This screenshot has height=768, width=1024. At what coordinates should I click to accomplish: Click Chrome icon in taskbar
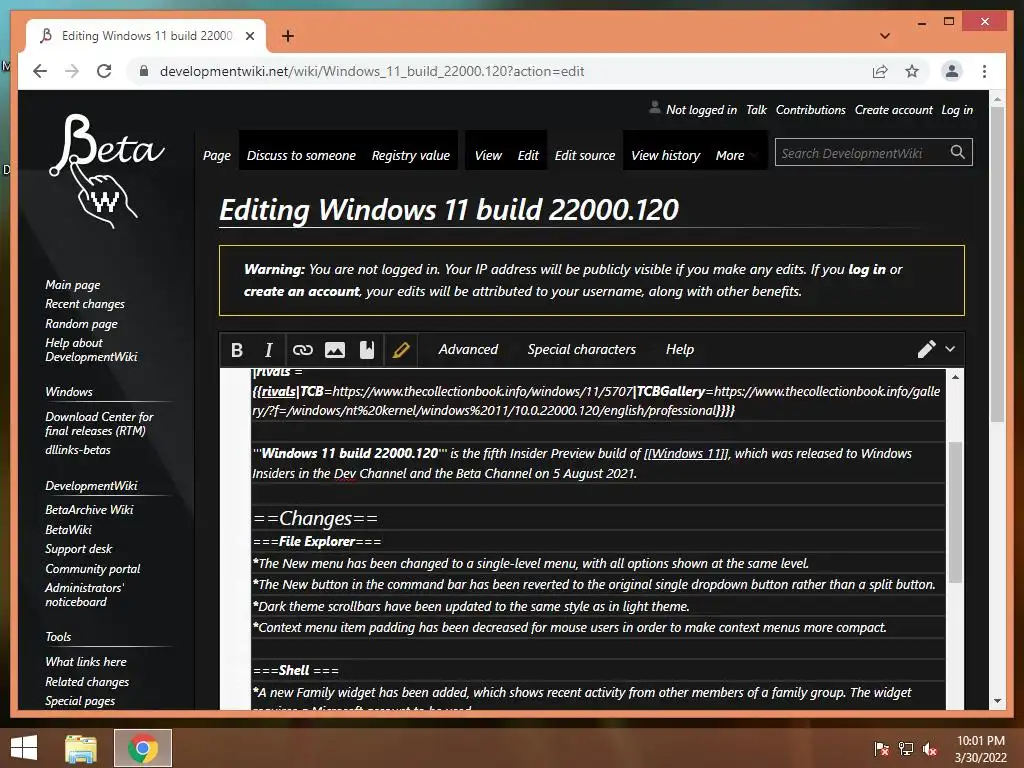tap(143, 748)
